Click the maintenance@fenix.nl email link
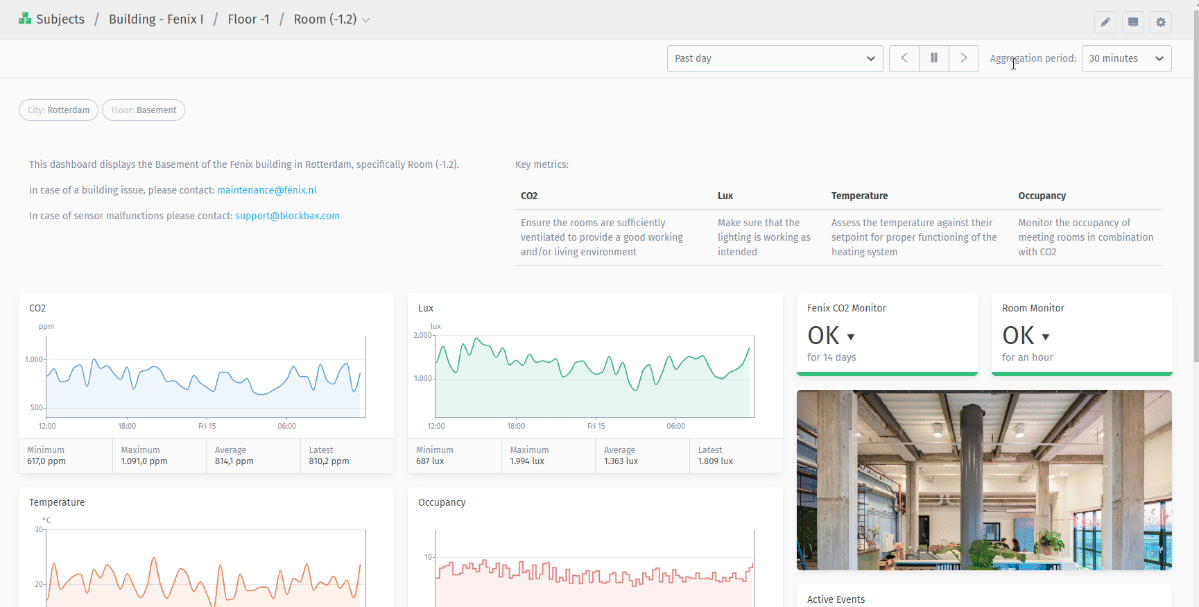This screenshot has width=1199, height=607. pos(266,190)
